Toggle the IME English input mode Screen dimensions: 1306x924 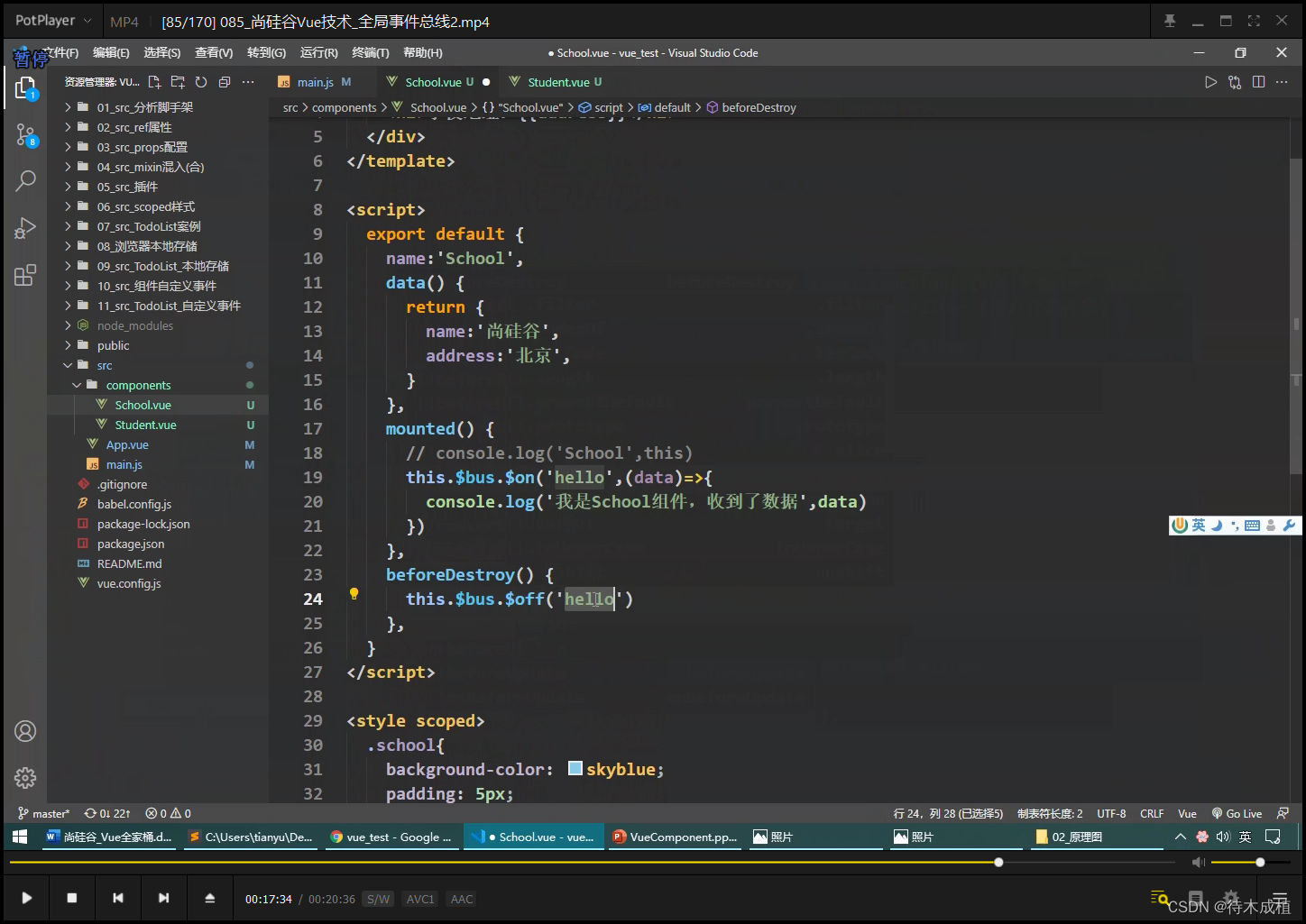click(x=1199, y=525)
